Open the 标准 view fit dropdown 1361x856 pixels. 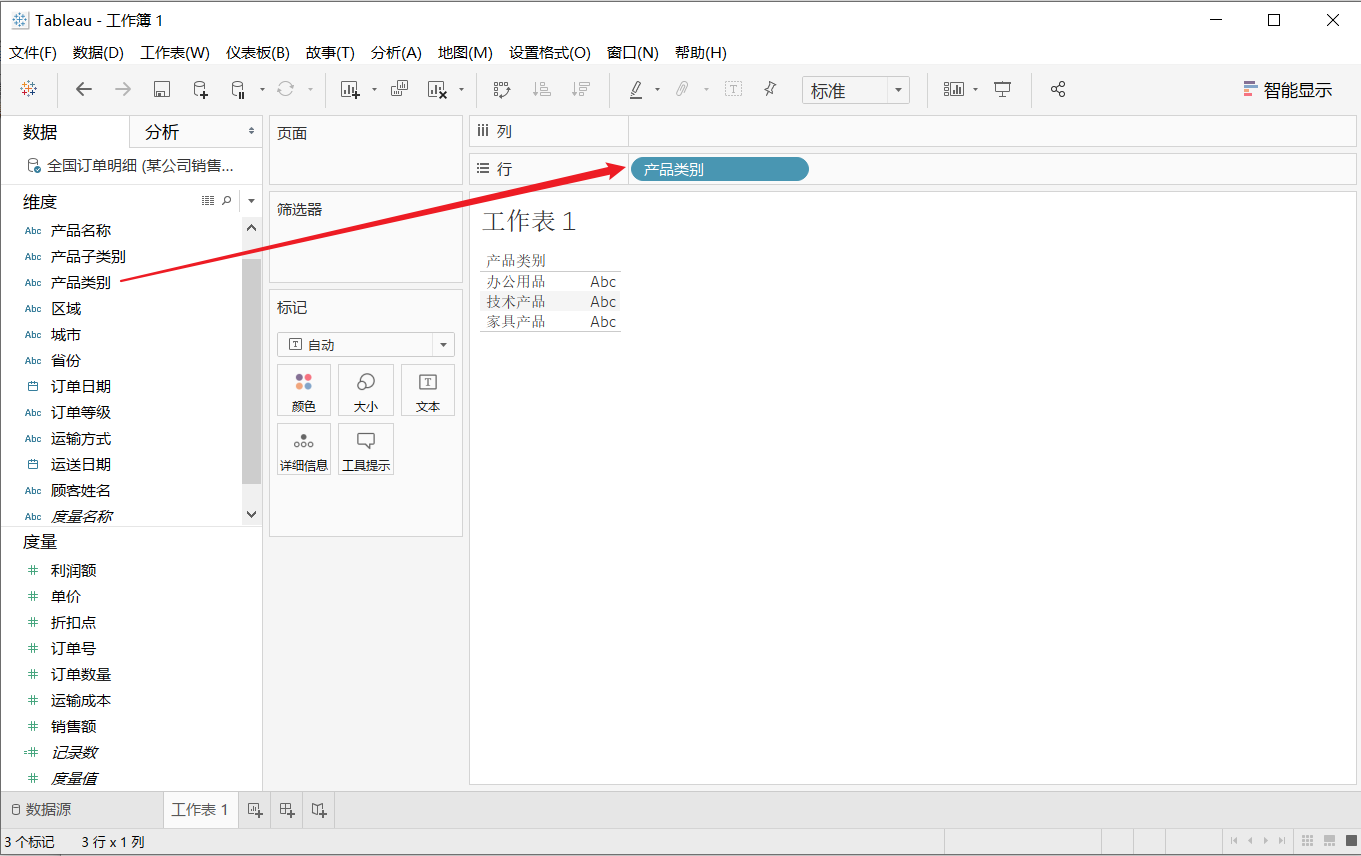(855, 89)
